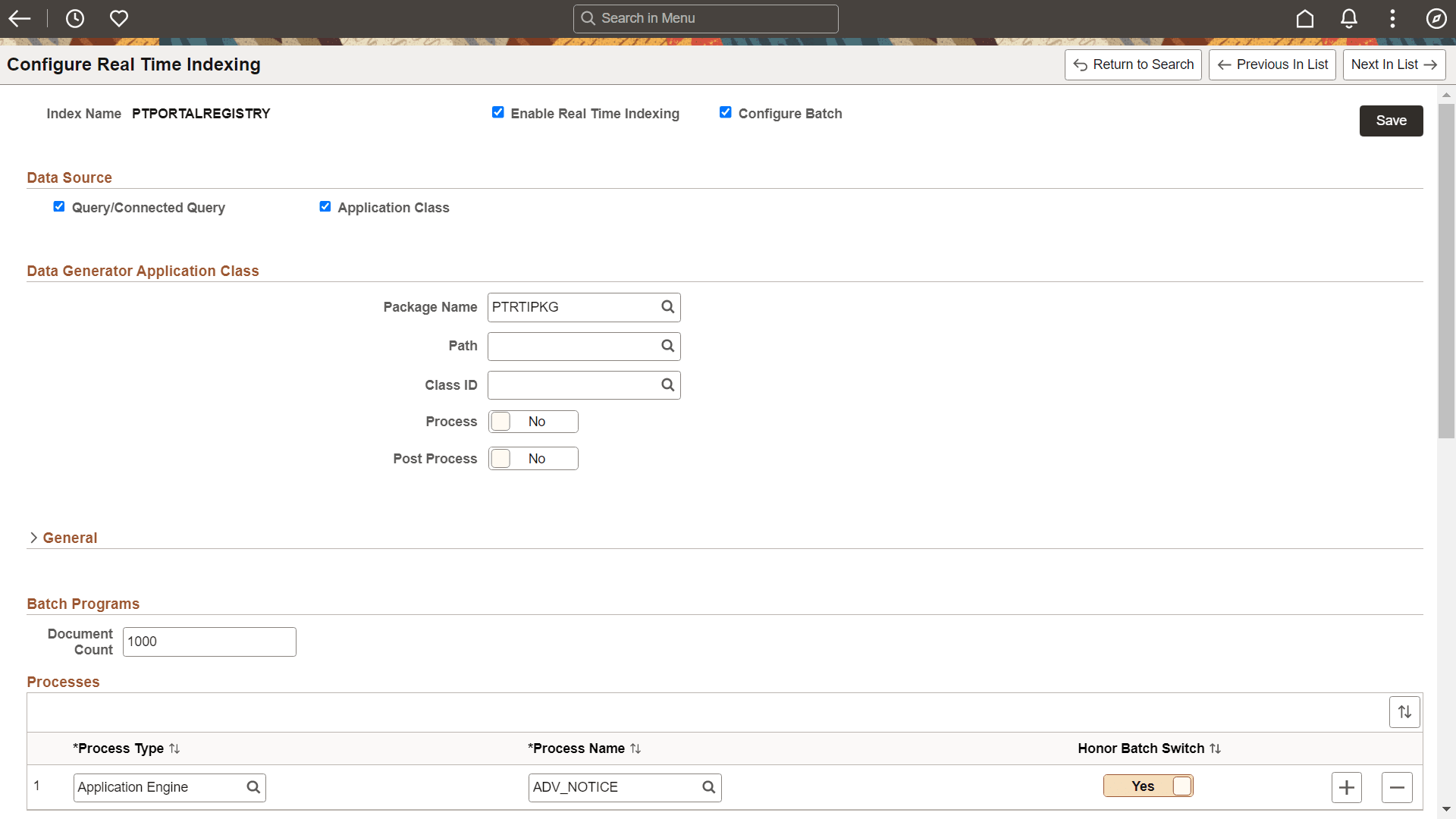Open the ADV_NOTICE process name lookup

708,787
